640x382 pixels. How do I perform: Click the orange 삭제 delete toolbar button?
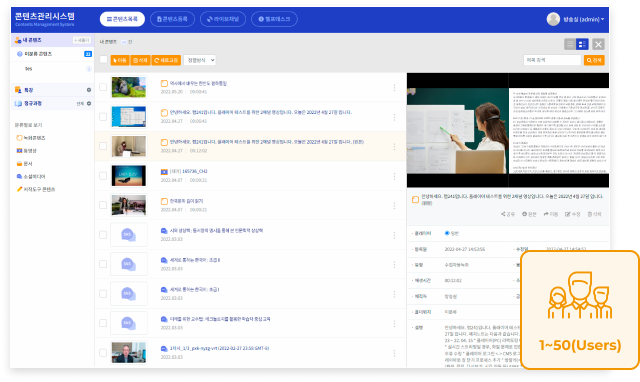pos(140,60)
